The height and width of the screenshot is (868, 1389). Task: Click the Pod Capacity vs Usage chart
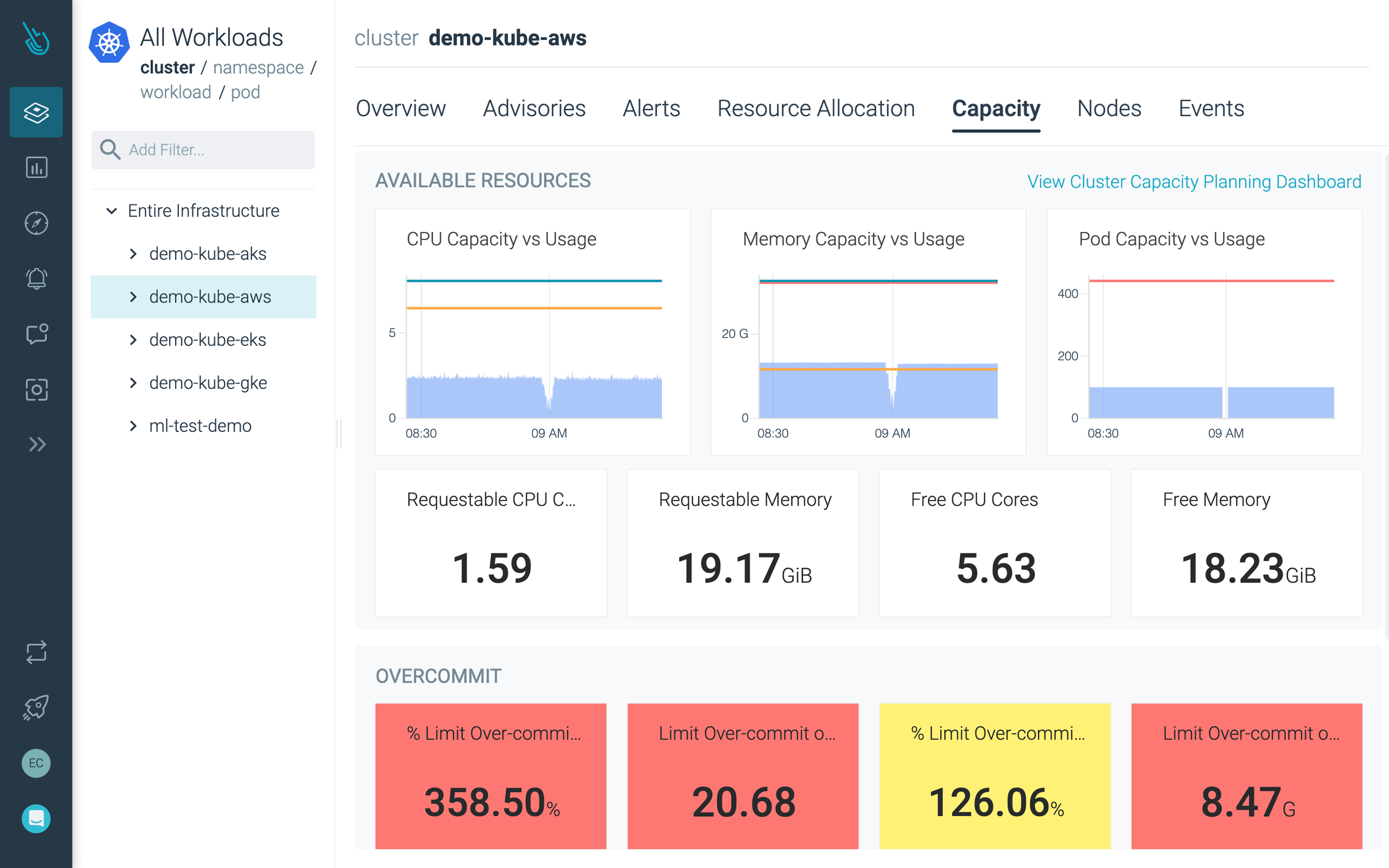pos(1204,332)
